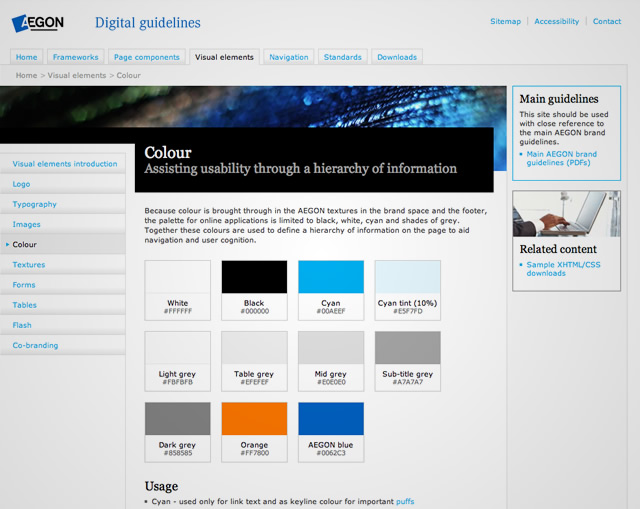Switch to the Downloads tab
Screen dimensions: 640x509
tap(397, 57)
